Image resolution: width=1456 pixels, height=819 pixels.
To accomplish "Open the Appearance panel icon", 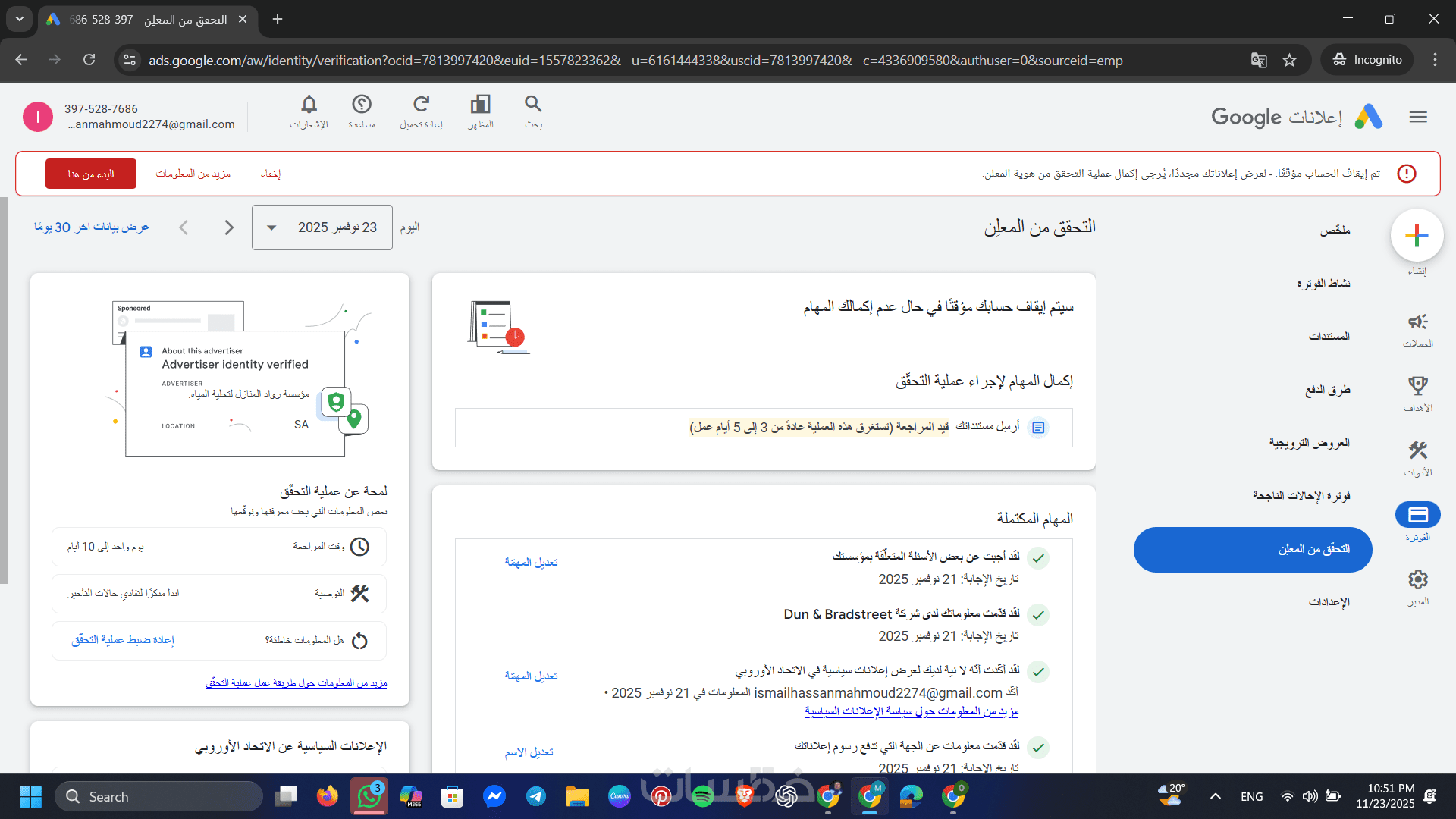I will (x=480, y=105).
